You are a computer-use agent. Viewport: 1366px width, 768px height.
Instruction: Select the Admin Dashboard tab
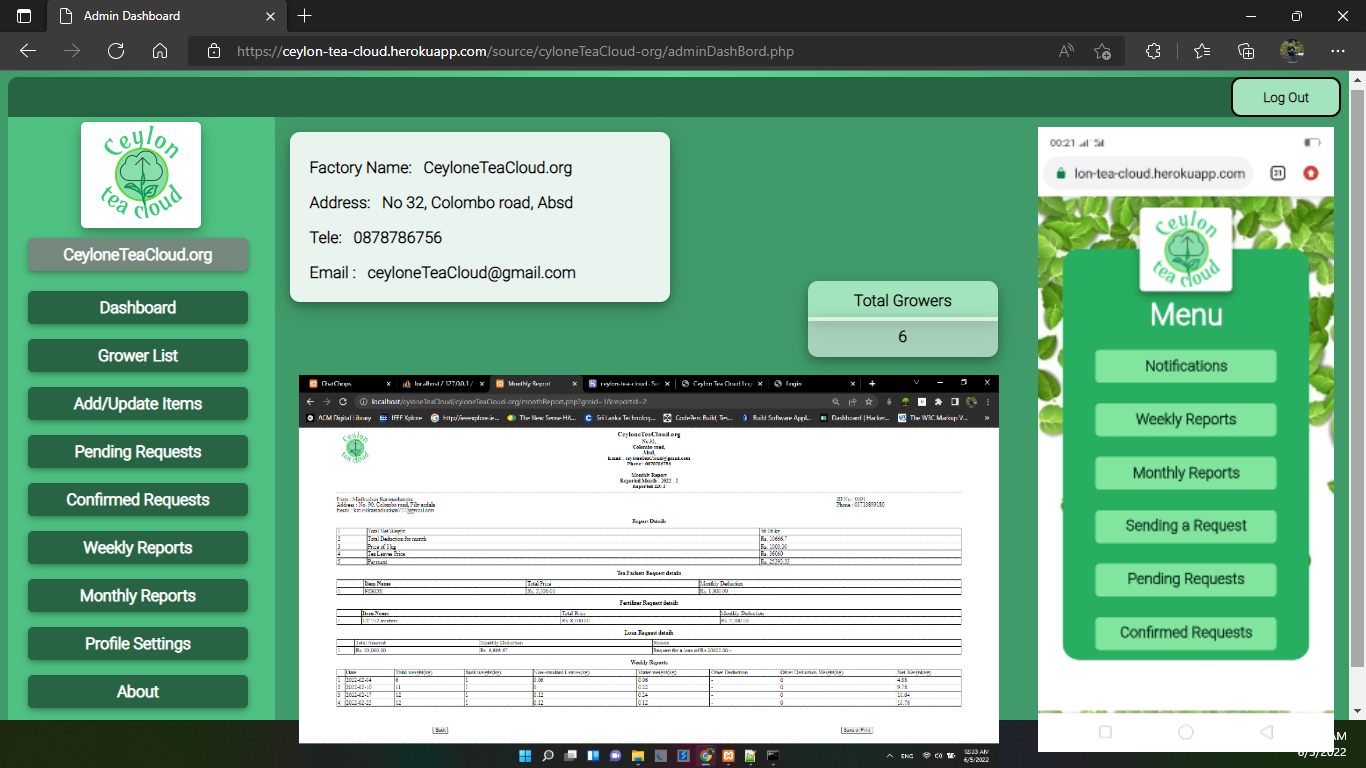[166, 17]
